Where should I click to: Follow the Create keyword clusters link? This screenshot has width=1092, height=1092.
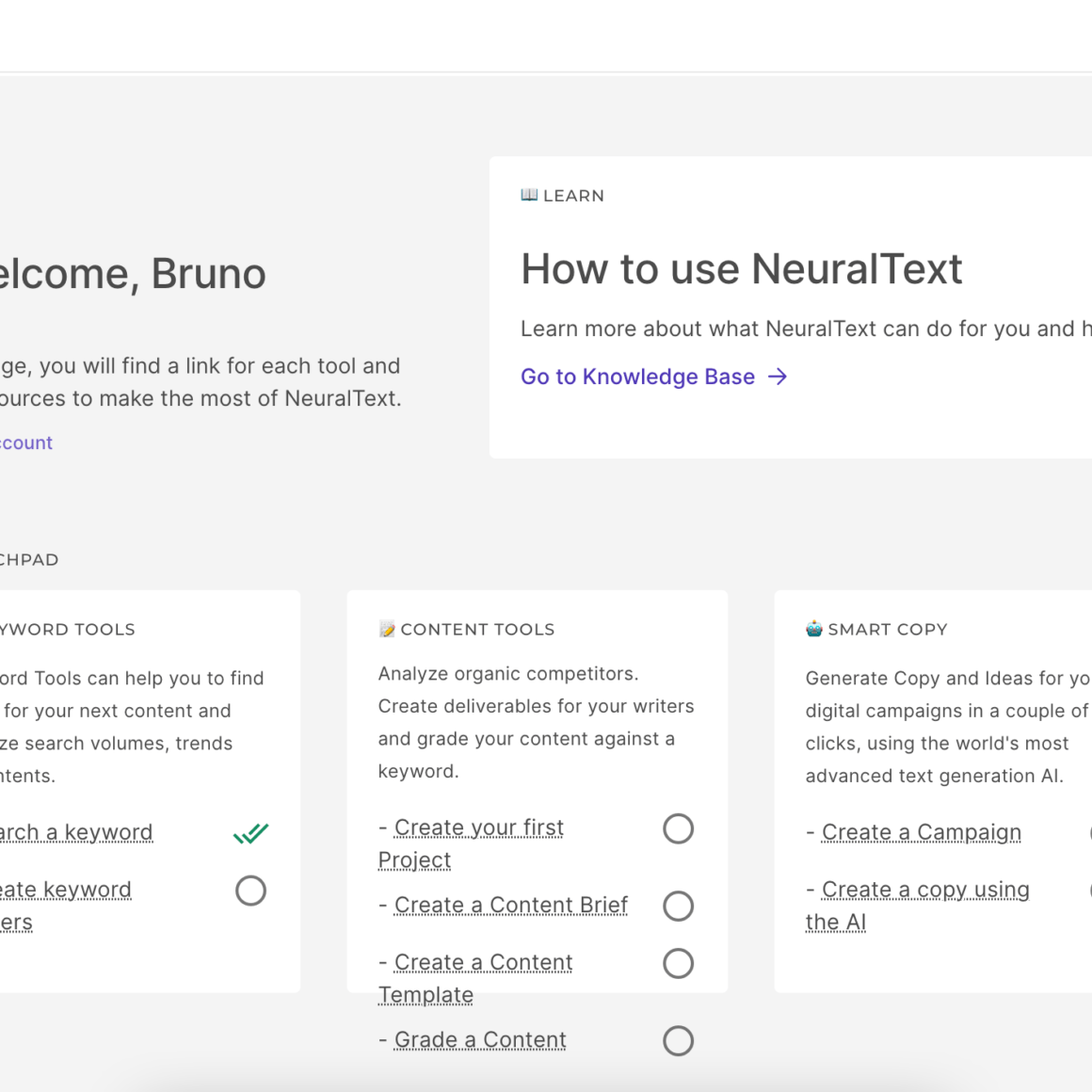pos(66,890)
